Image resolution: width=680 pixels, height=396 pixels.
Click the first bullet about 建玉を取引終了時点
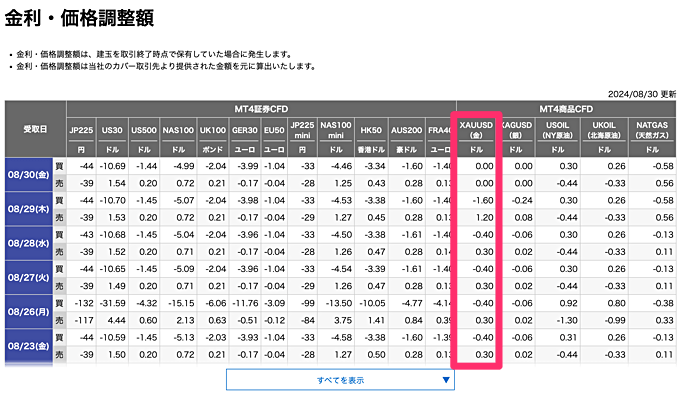tap(154, 54)
